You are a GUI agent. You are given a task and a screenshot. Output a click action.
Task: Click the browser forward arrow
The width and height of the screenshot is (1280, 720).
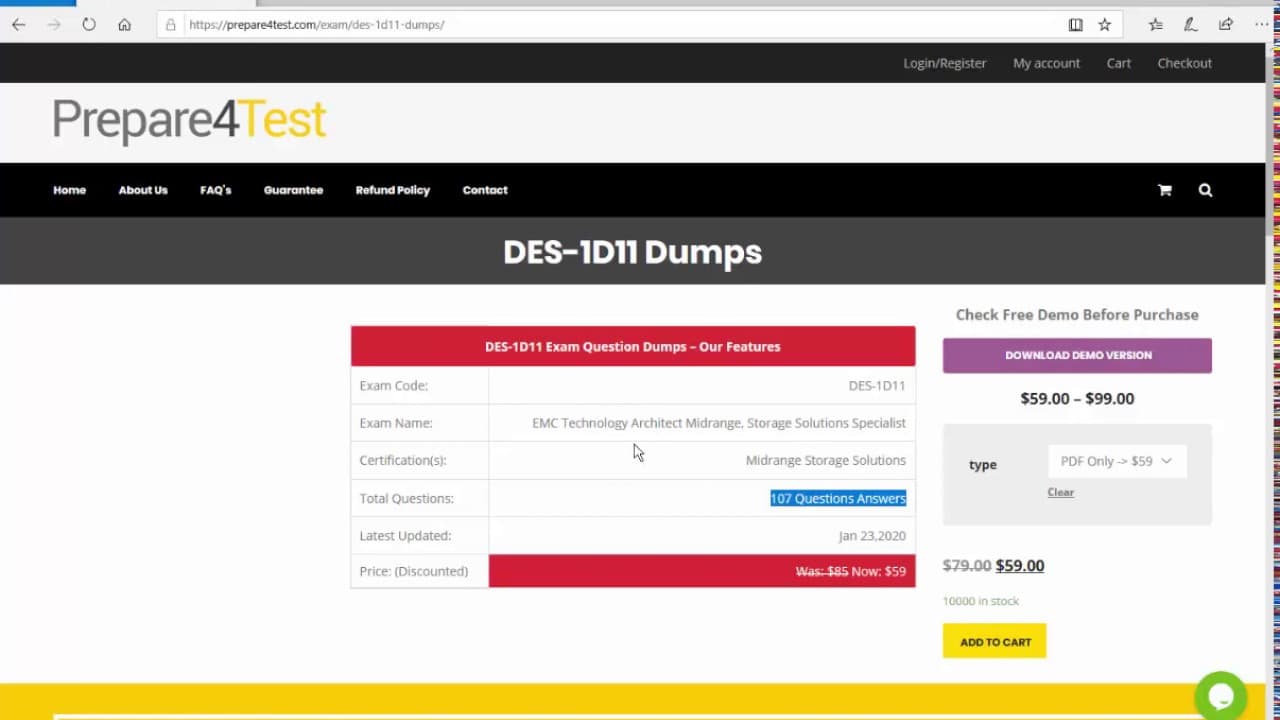tap(54, 24)
